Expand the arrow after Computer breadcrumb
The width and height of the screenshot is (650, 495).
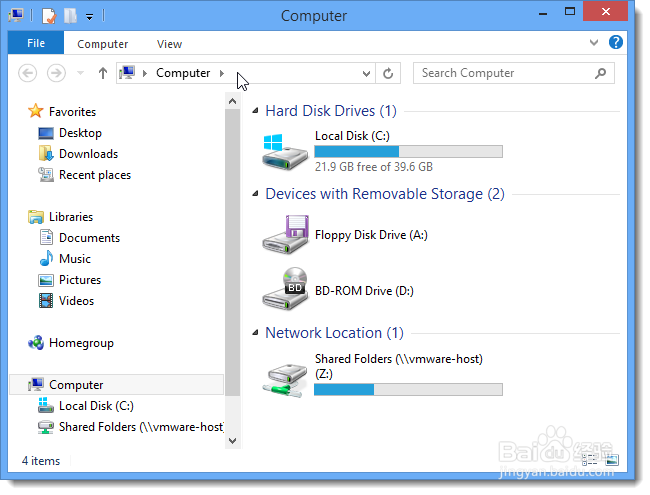[x=222, y=73]
